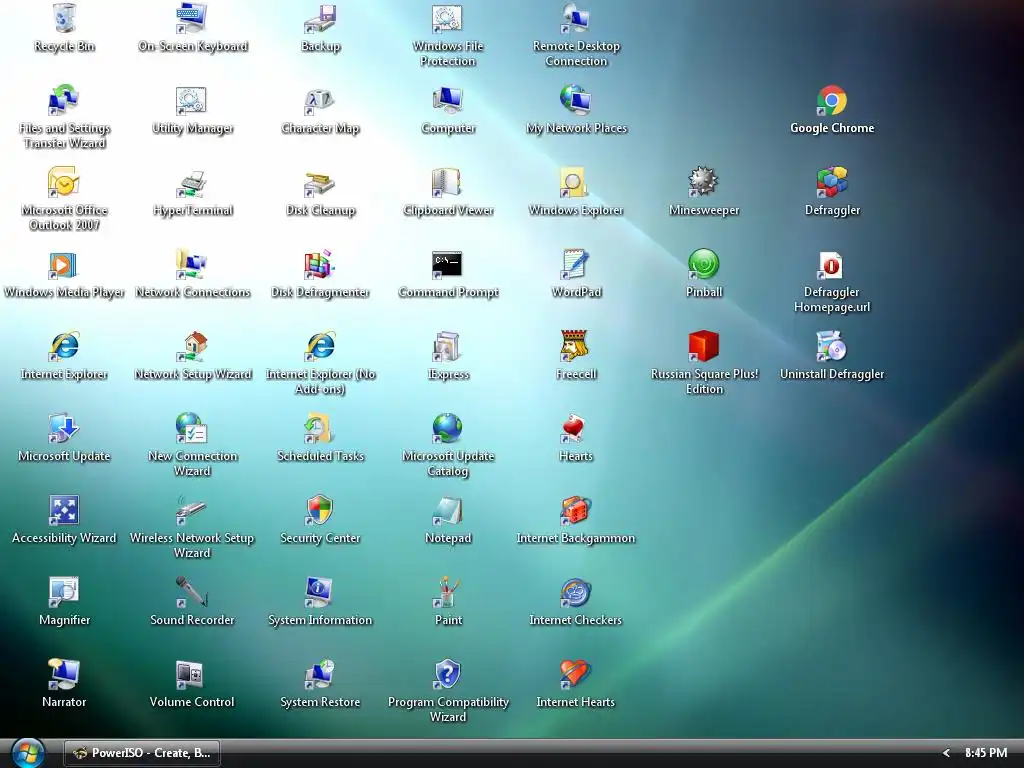Image resolution: width=1024 pixels, height=768 pixels.
Task: Select the WordPad shortcut
Action: (576, 264)
